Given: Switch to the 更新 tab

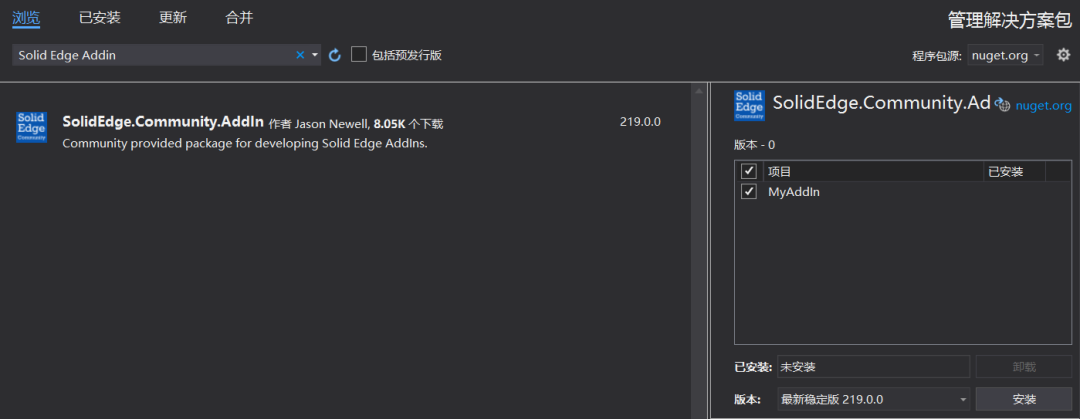Looking at the screenshot, I should [x=173, y=18].
